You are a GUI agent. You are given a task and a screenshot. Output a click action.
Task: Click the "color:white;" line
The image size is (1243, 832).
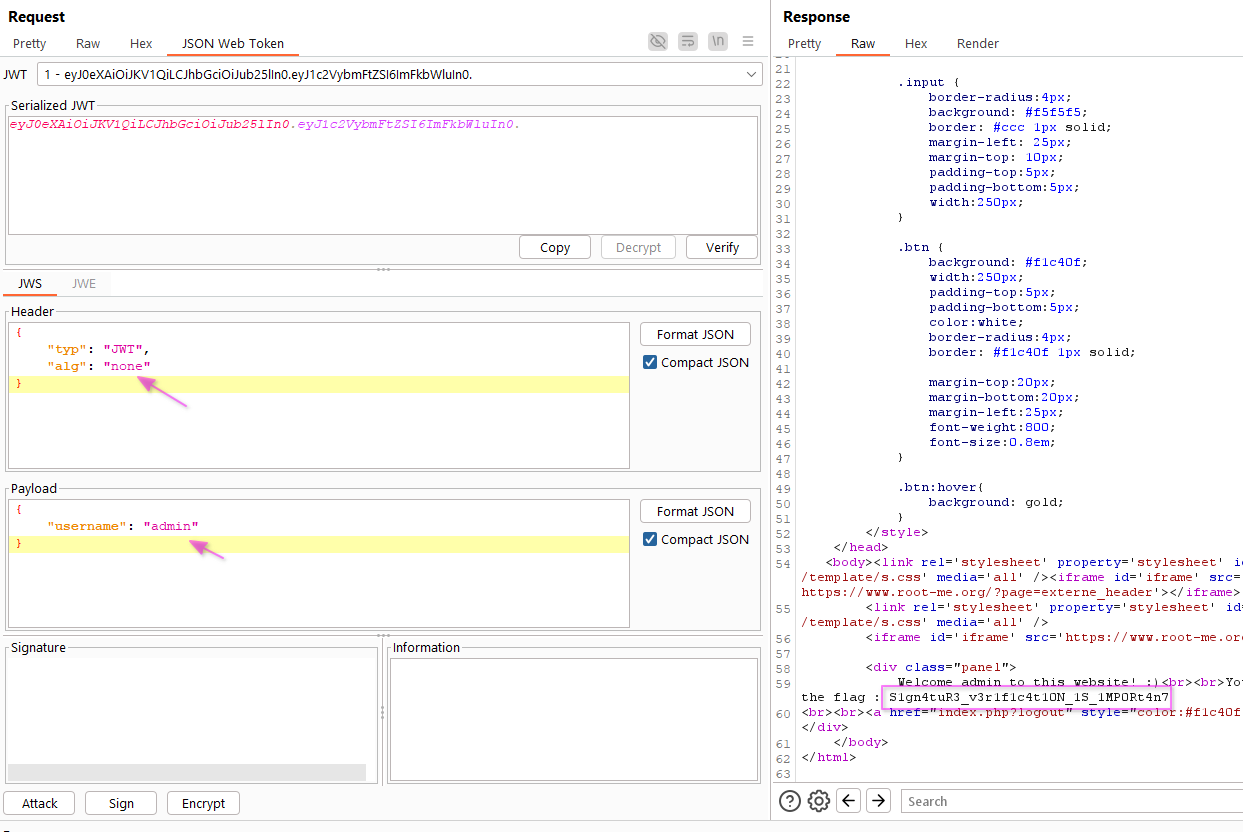(976, 322)
